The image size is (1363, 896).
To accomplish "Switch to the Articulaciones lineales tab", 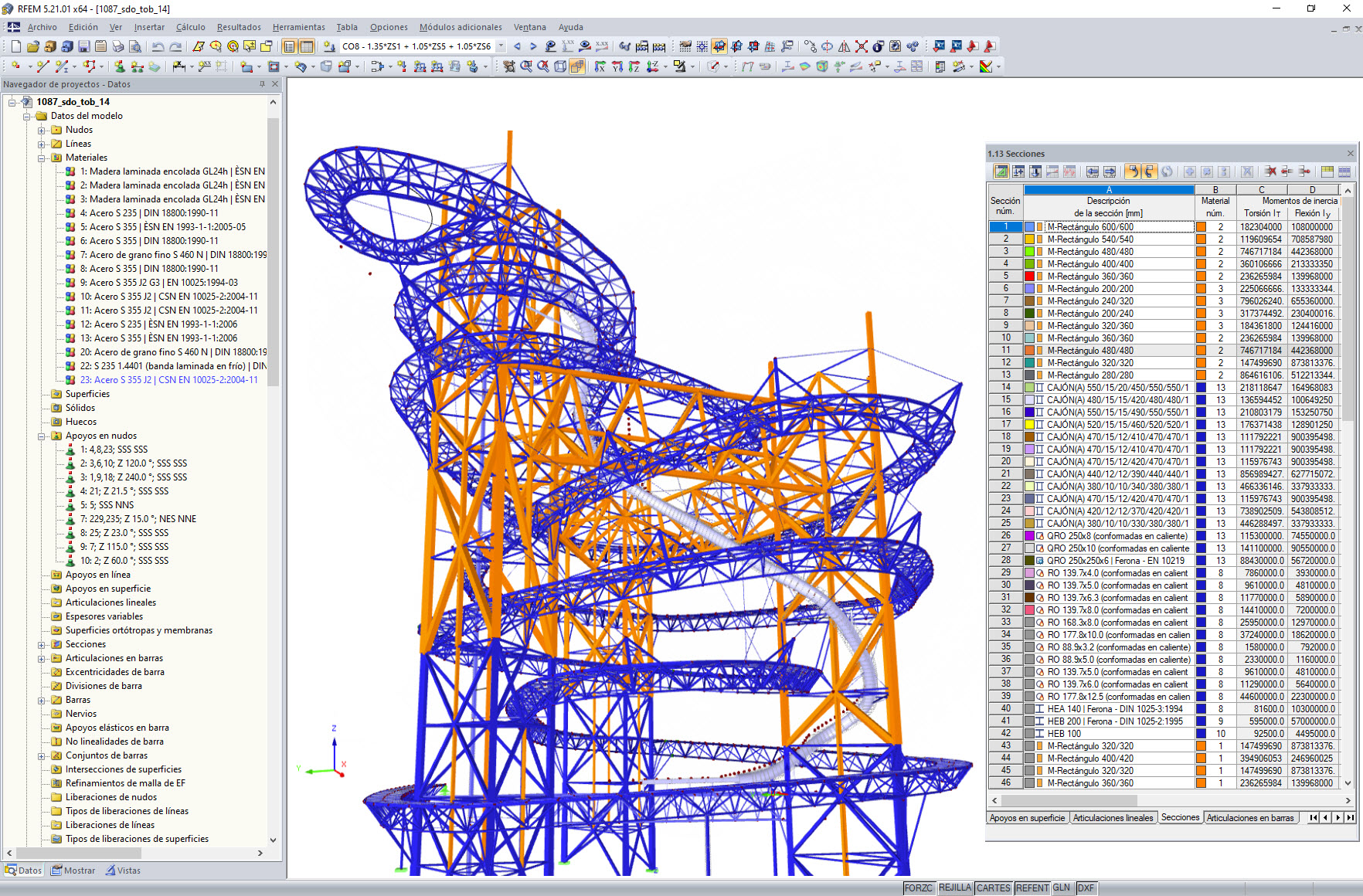I will tap(1113, 817).
